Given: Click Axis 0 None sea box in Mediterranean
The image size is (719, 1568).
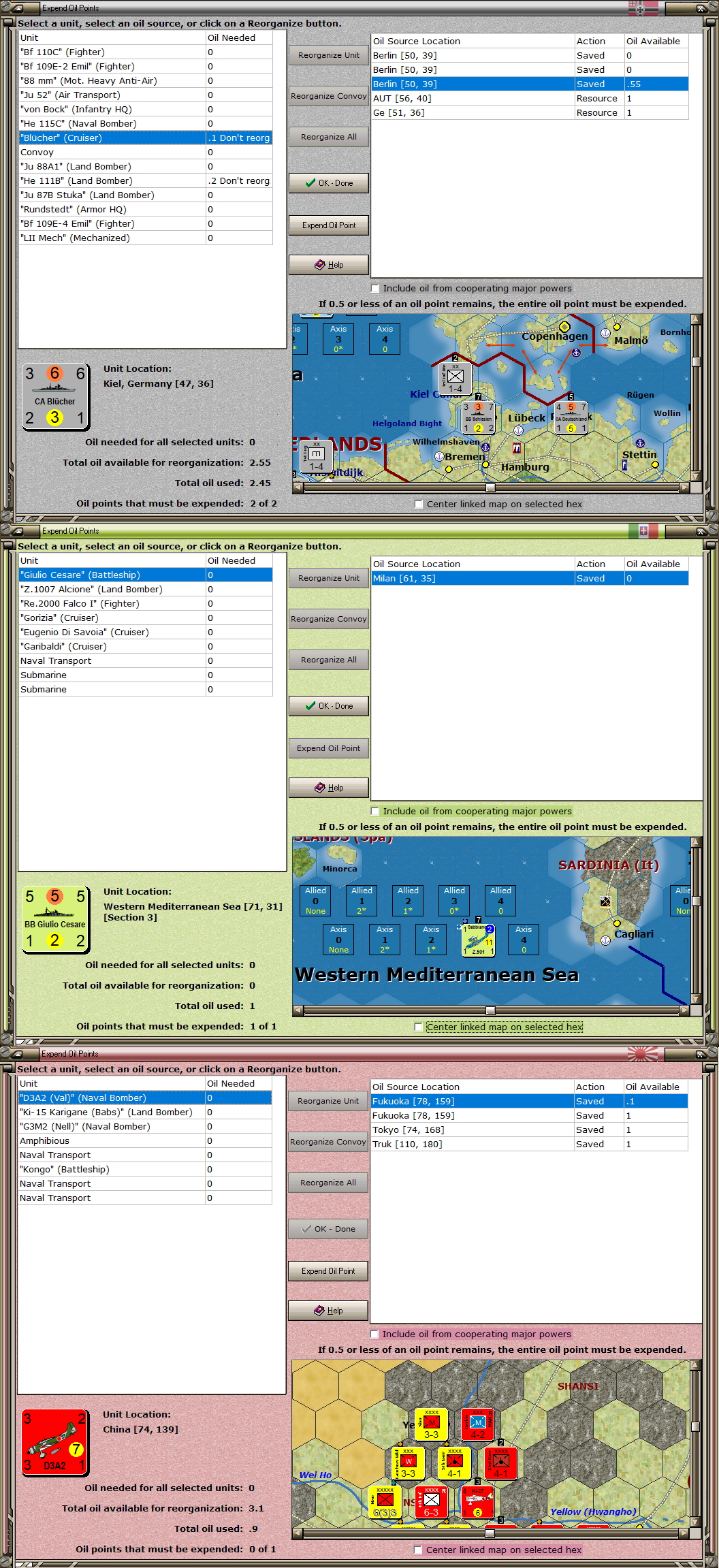Looking at the screenshot, I should point(338,939).
